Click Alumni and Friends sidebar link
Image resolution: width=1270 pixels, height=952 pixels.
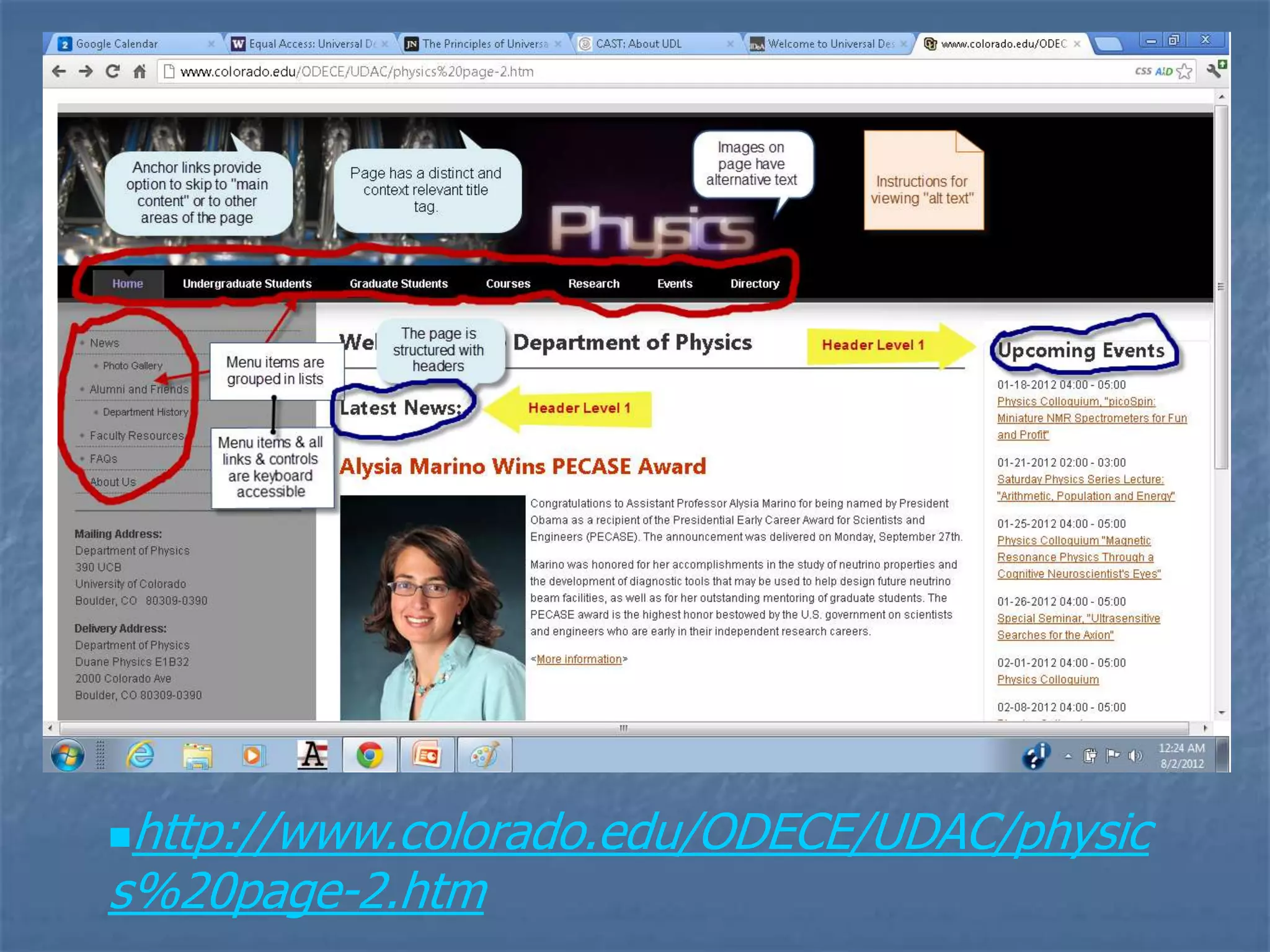coord(139,389)
